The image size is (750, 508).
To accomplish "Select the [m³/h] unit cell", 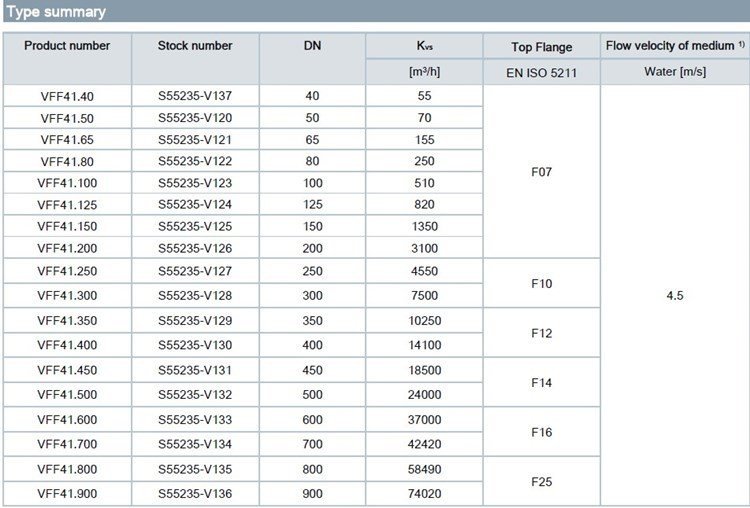I will (x=424, y=72).
